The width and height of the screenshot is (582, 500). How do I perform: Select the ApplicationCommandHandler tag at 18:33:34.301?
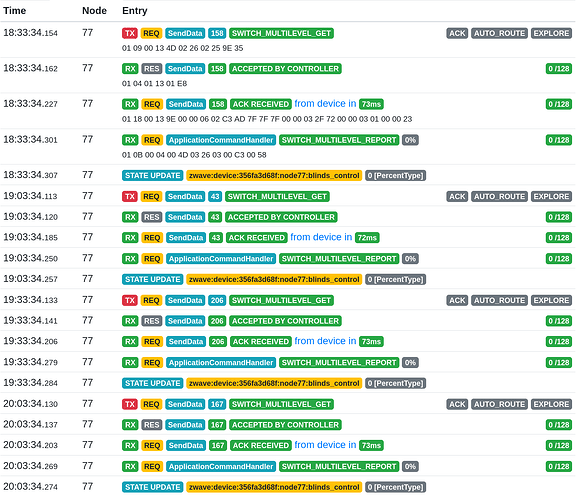coord(221,140)
